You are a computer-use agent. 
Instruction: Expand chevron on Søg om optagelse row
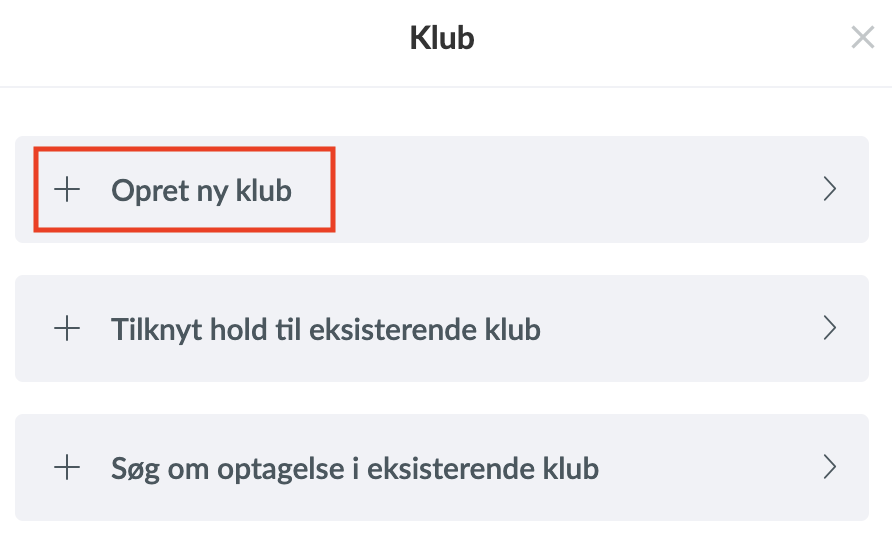pos(830,467)
